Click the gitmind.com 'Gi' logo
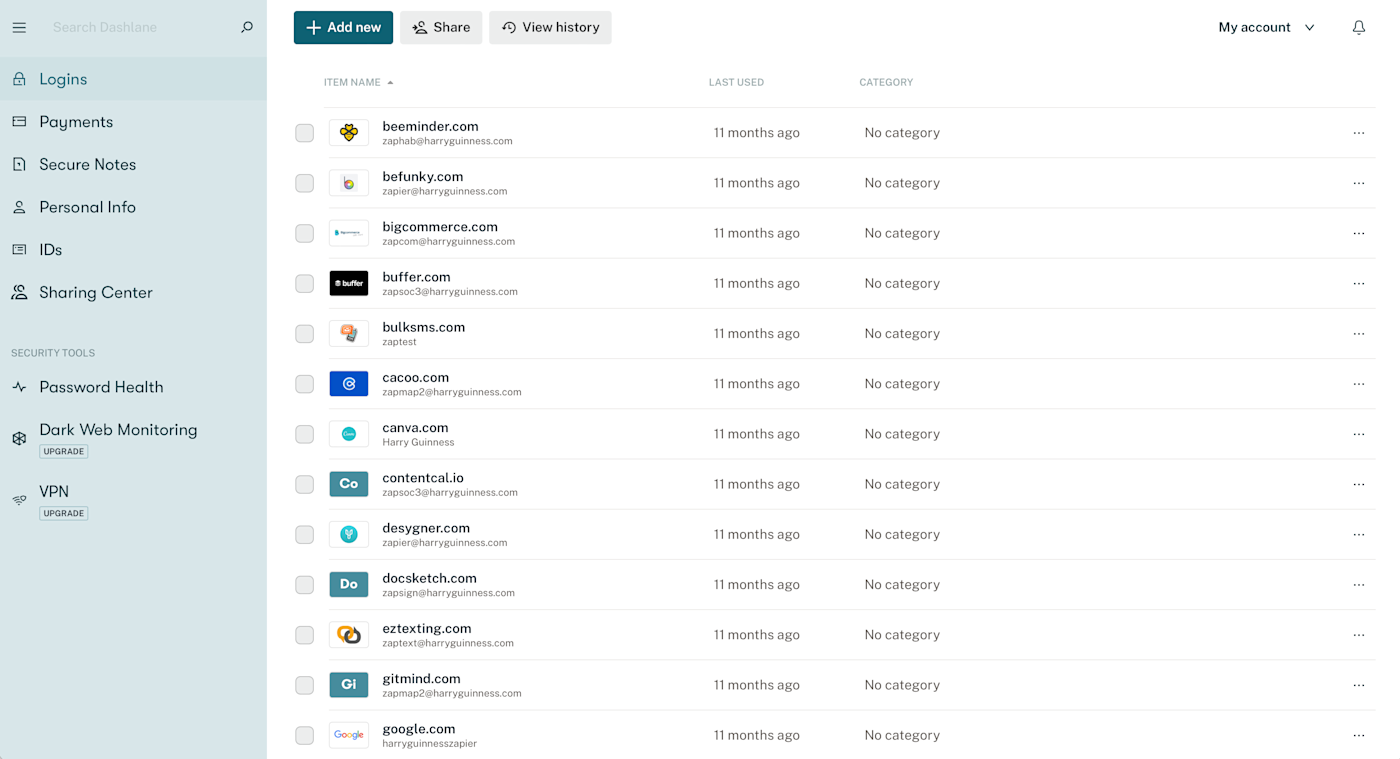1400x759 pixels. pos(349,685)
